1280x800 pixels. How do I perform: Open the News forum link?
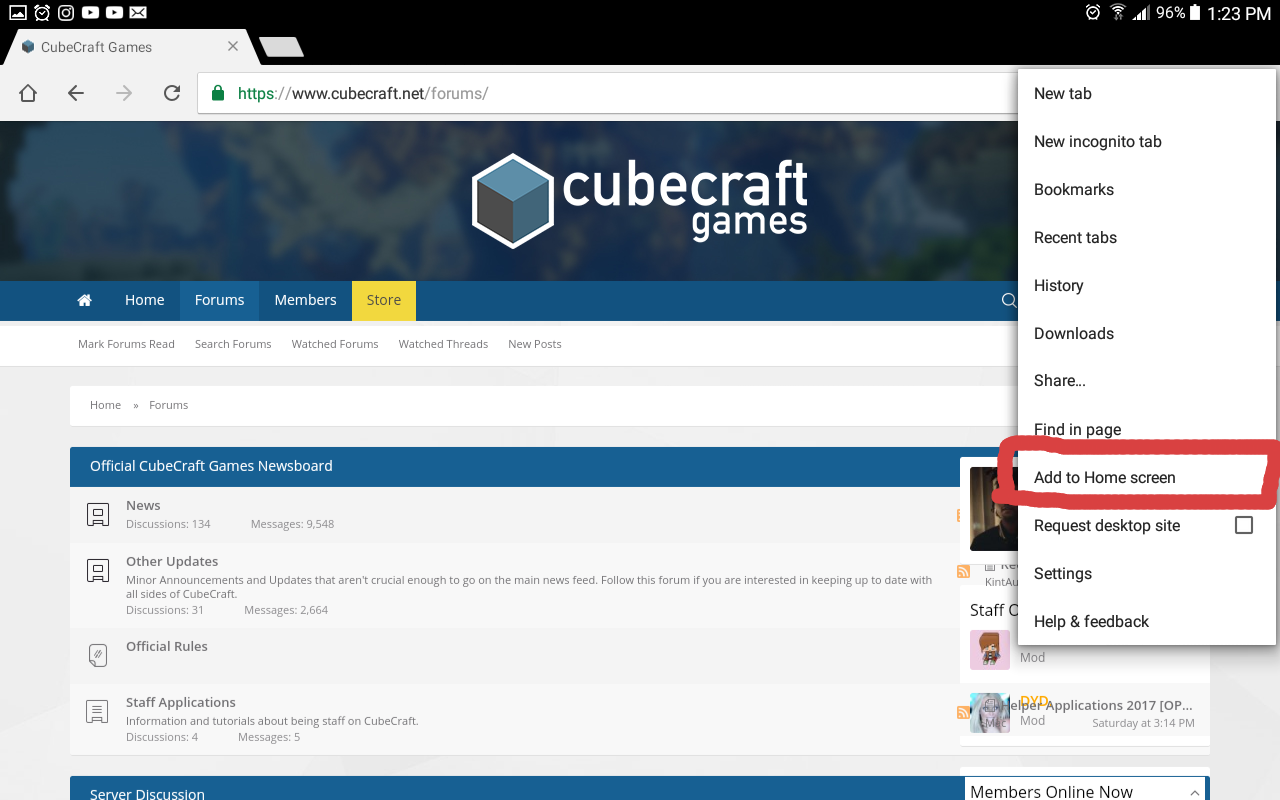143,506
